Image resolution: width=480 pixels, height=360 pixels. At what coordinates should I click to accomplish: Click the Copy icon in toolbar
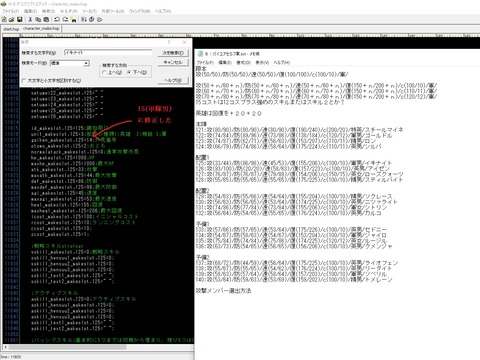[38, 20]
